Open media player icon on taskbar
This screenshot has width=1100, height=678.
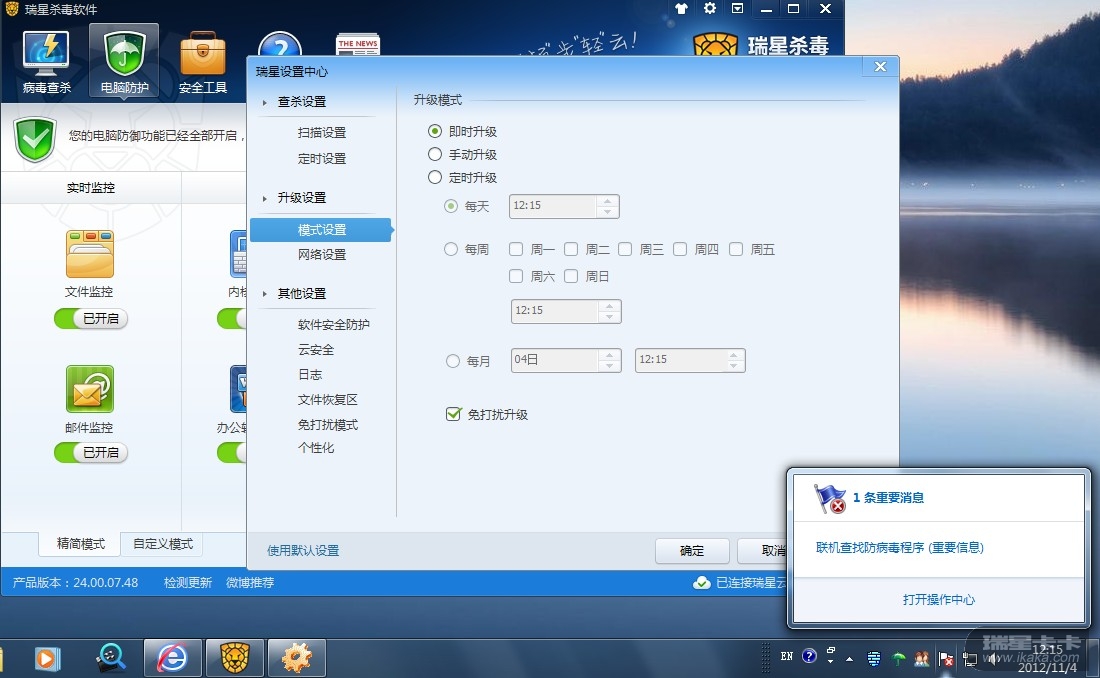(x=46, y=658)
